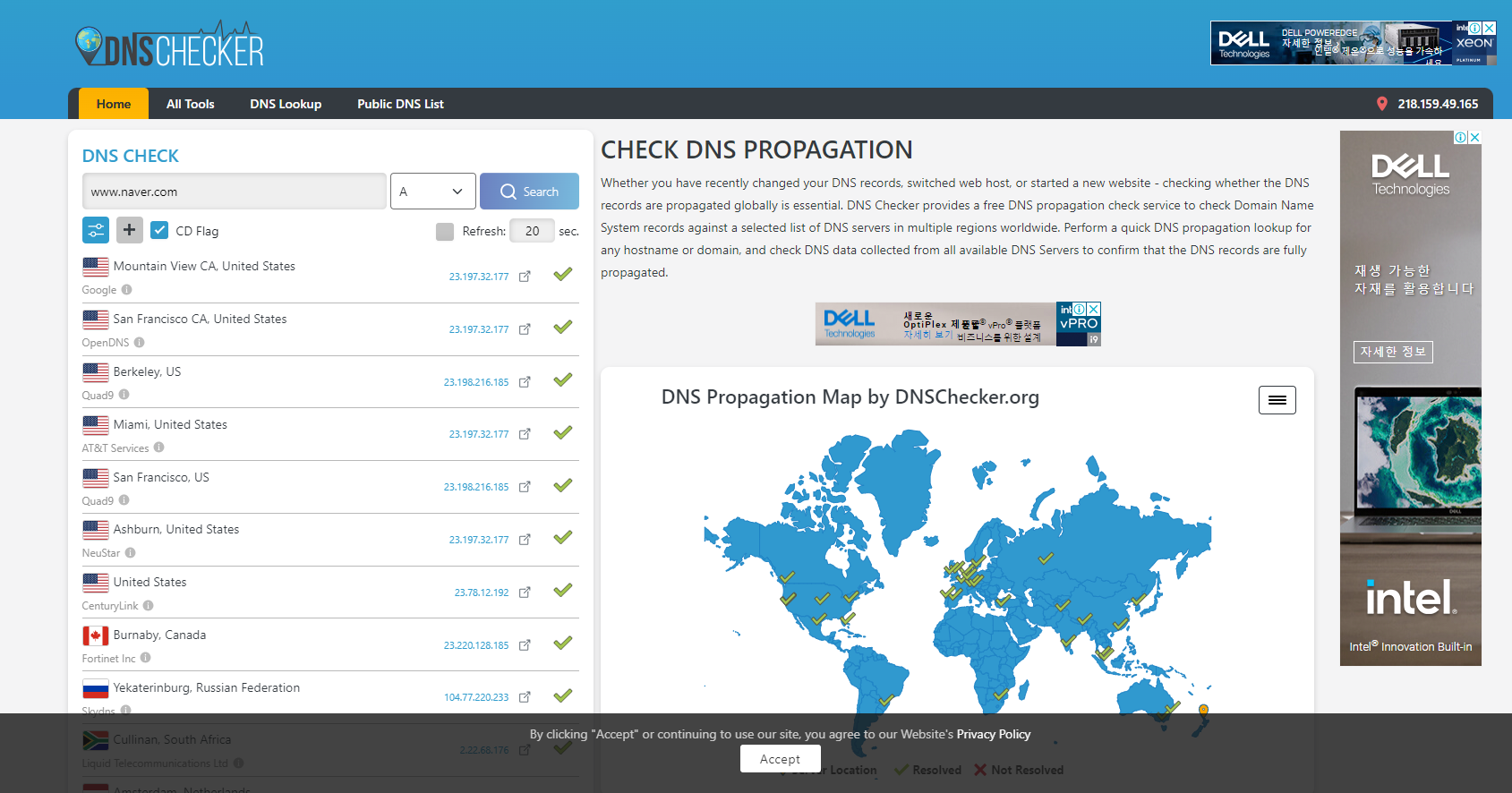Go to the DNS Lookup tab

point(286,104)
